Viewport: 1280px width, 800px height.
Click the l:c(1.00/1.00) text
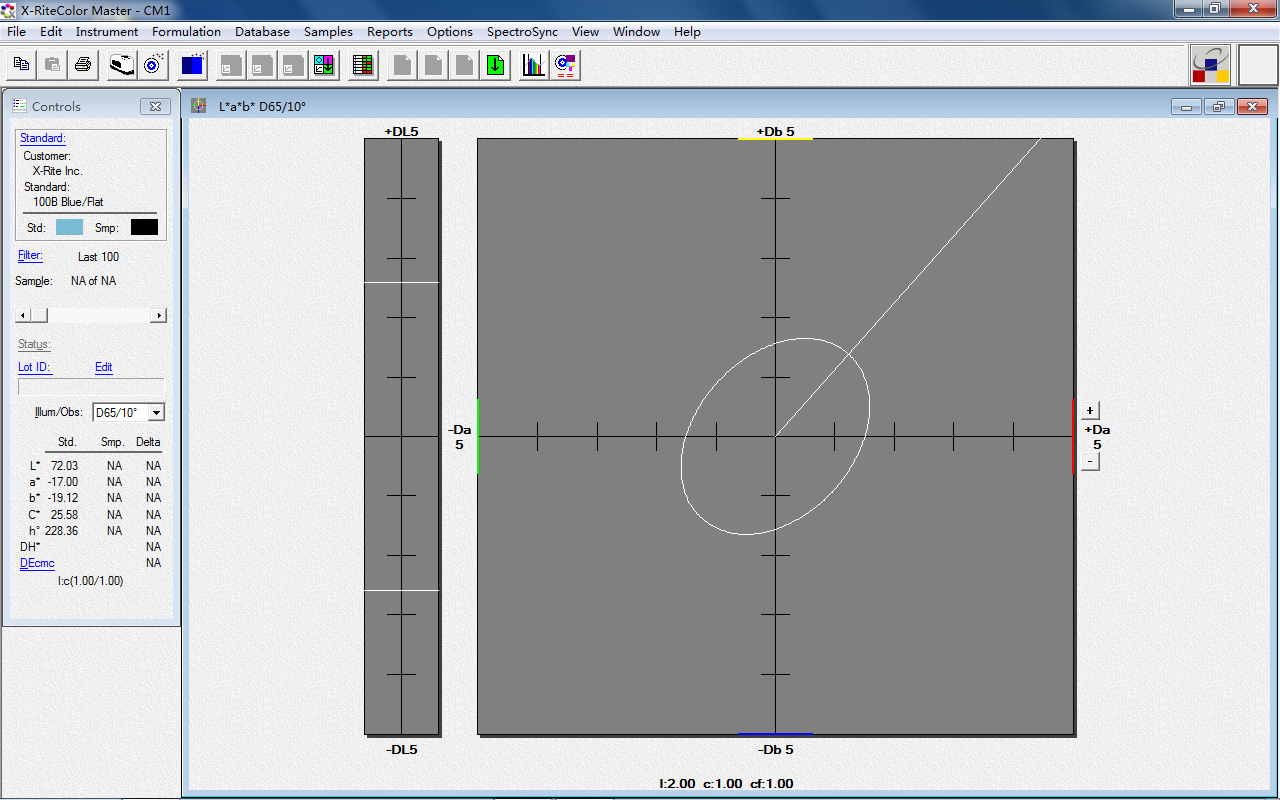[90, 581]
